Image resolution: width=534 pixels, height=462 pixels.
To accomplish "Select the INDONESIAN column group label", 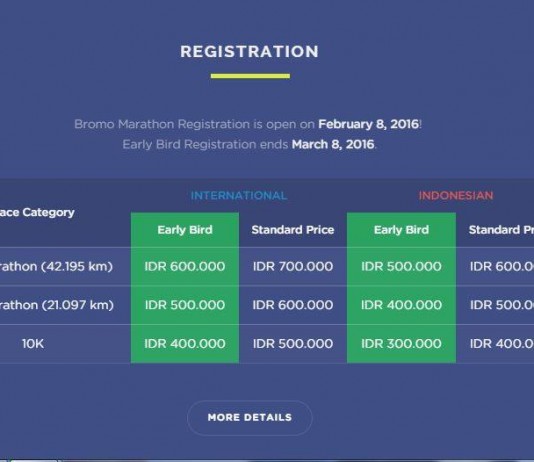I will point(456,195).
